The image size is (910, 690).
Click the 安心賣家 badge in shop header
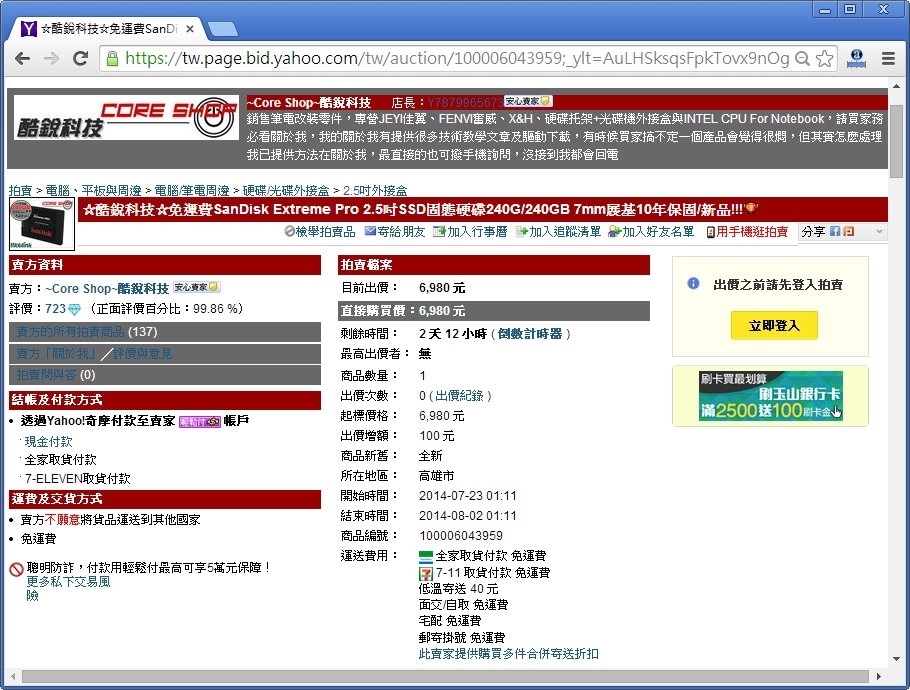pyautogui.click(x=528, y=102)
